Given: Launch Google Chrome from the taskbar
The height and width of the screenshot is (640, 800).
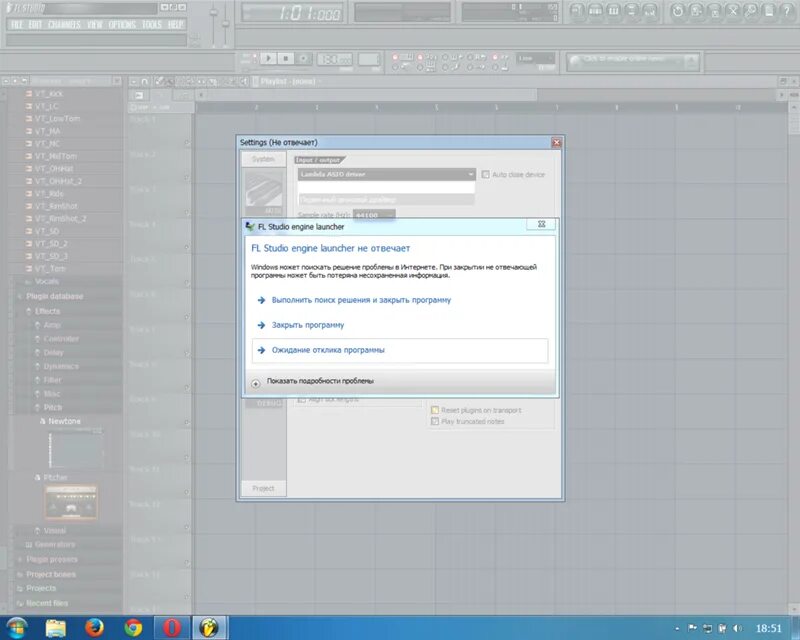Looking at the screenshot, I should tap(133, 628).
